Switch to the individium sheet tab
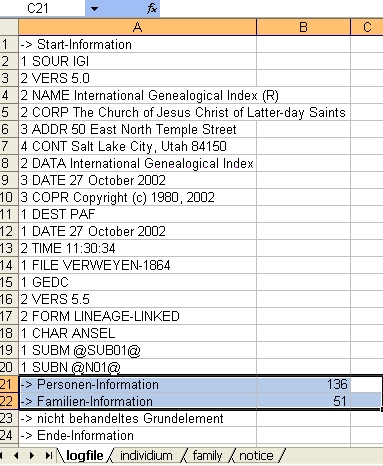Image resolution: width=383 pixels, height=466 pixels. (x=146, y=455)
